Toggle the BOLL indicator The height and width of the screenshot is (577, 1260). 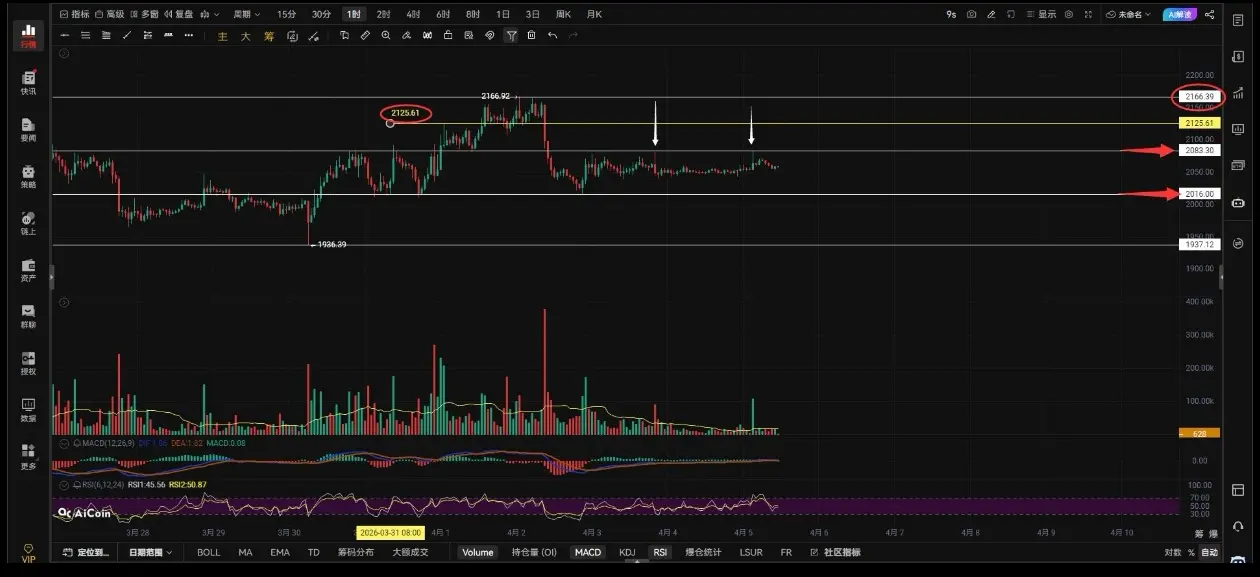(208, 552)
